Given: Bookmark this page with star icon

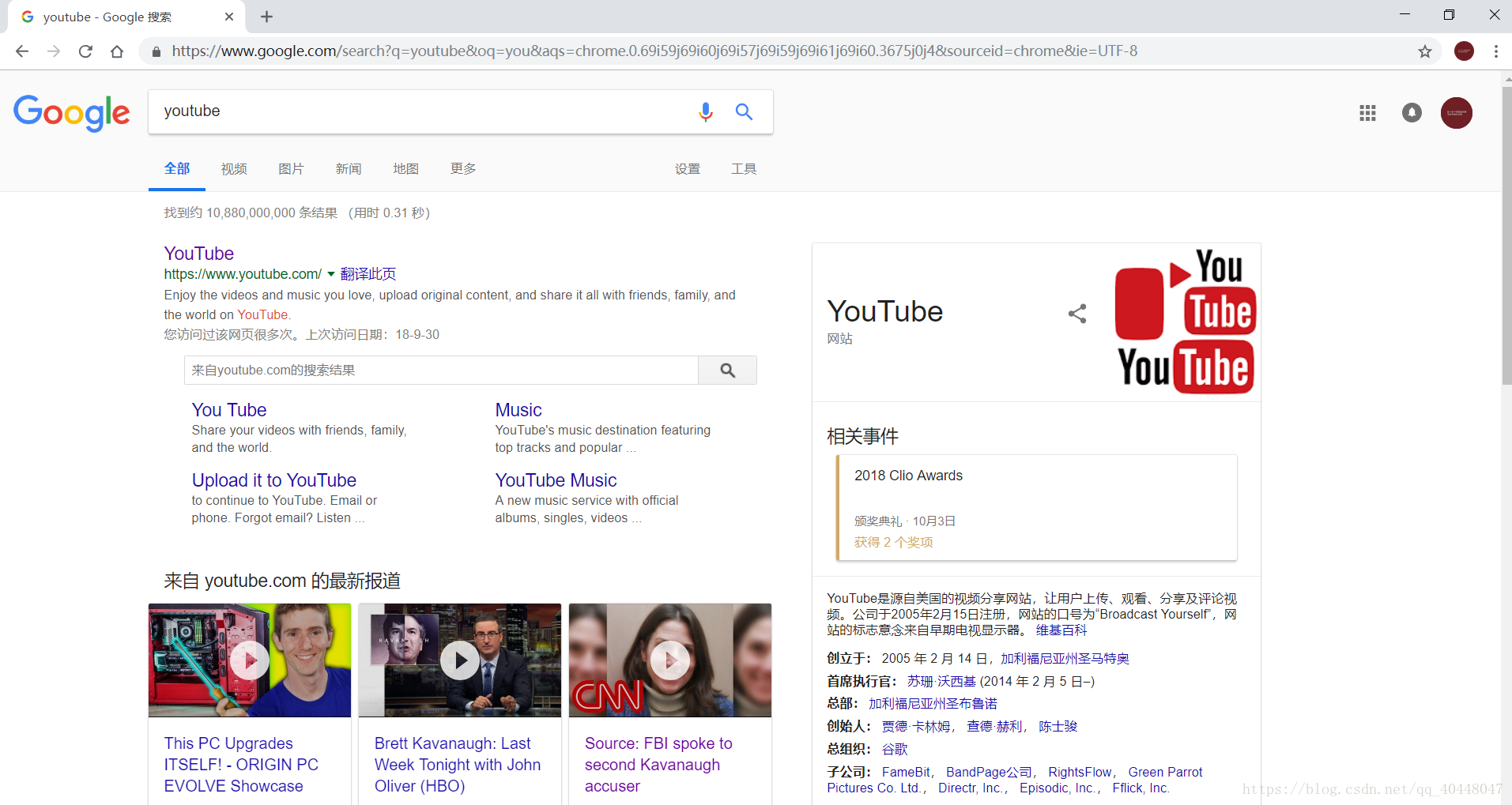Looking at the screenshot, I should coord(1424,51).
